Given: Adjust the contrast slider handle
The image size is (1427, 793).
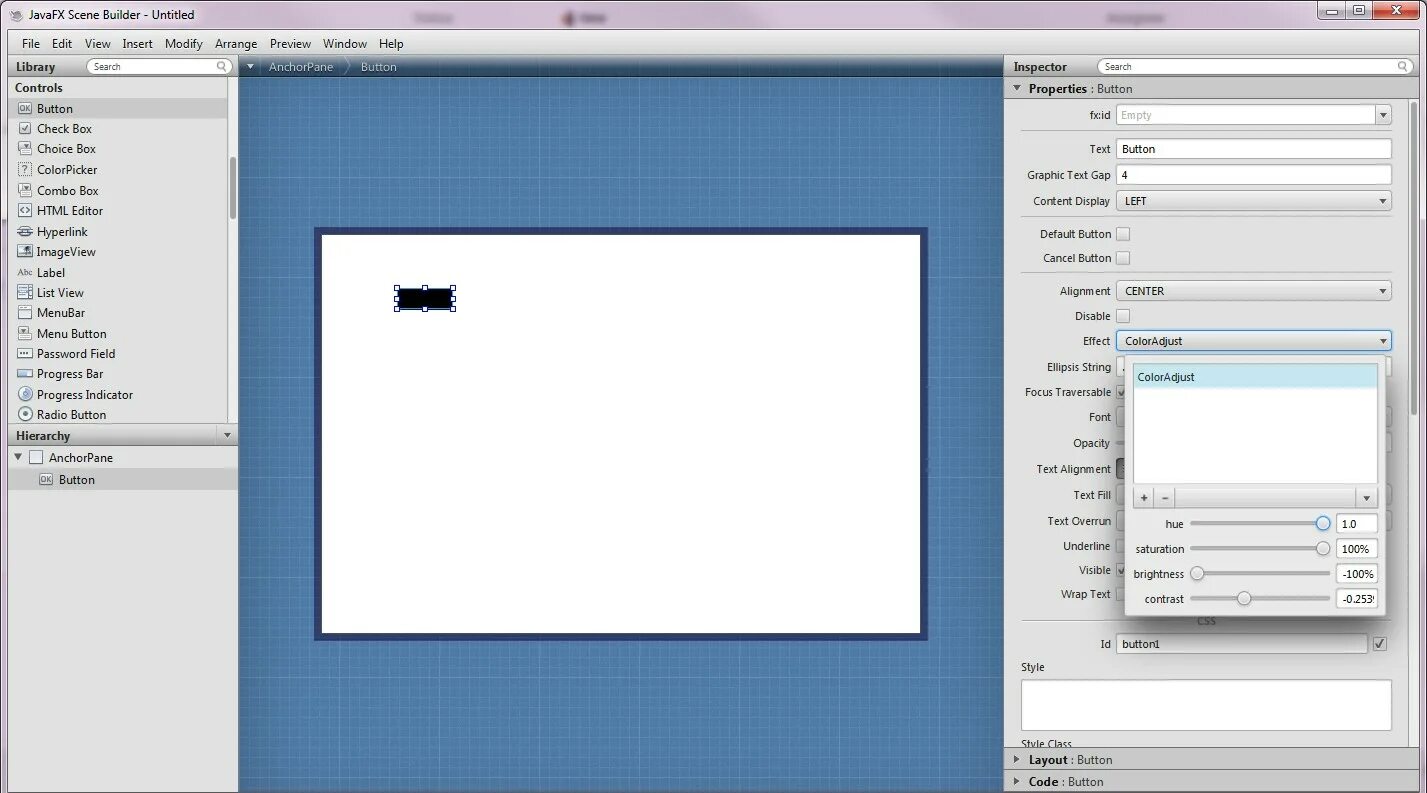Looking at the screenshot, I should coord(1244,598).
